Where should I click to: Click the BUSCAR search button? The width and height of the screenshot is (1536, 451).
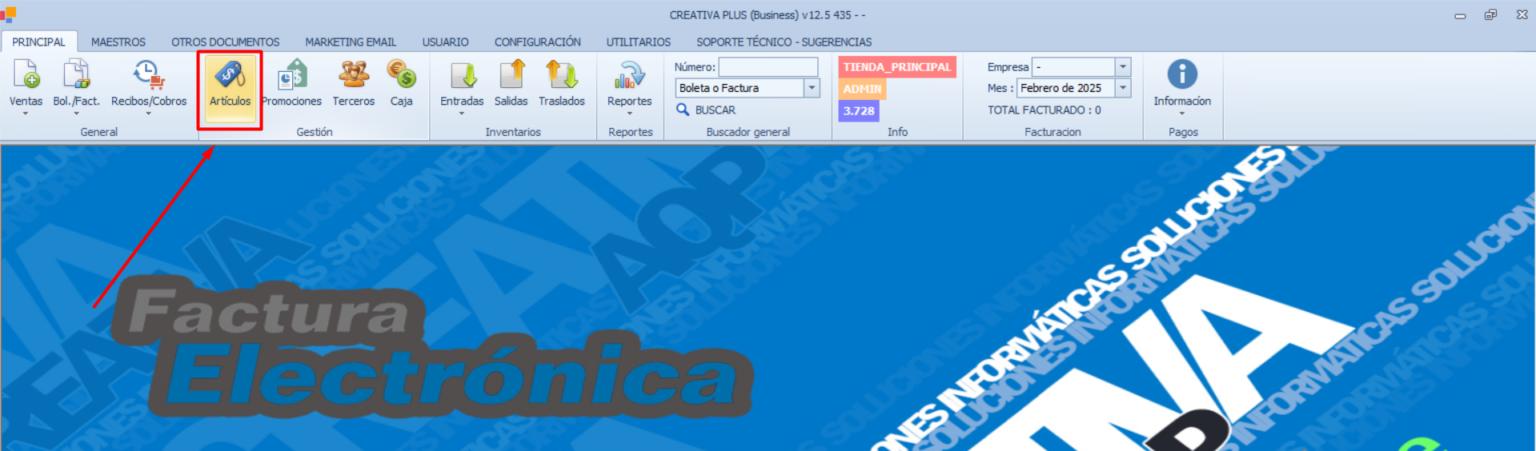(x=706, y=110)
